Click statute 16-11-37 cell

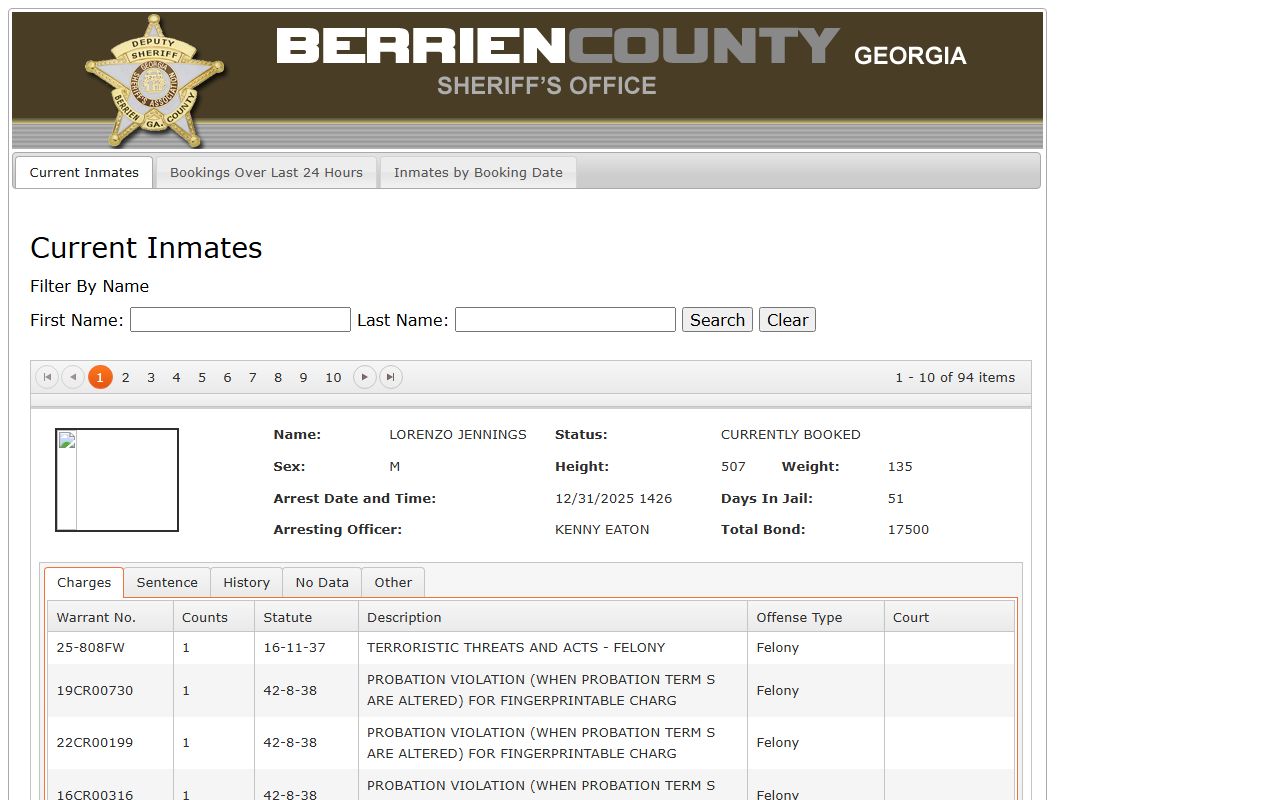[306, 648]
